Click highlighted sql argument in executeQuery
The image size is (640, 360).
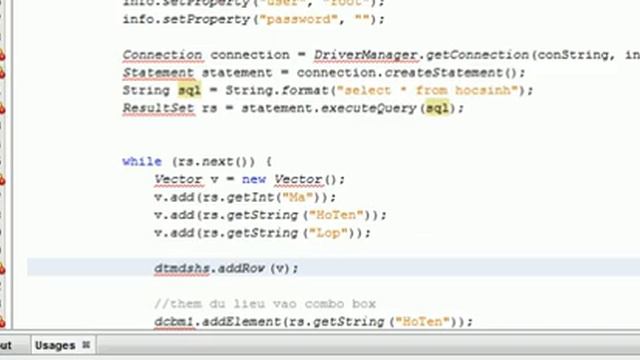437,109
